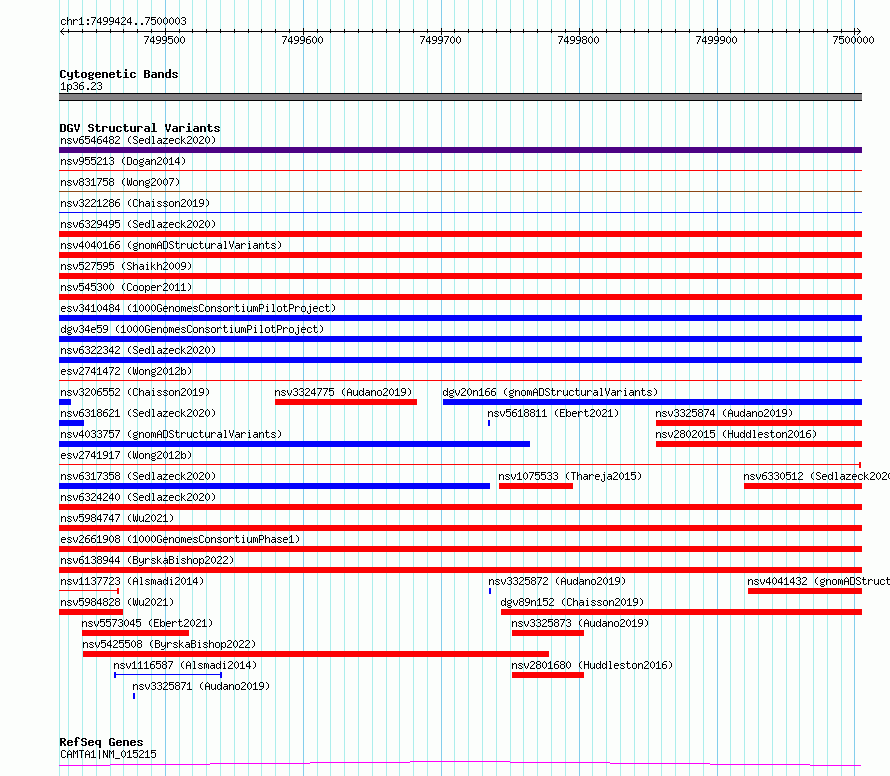Viewport: 890px width, 776px height.
Task: Click the blue dgv20n166 variant bar
Action: coord(652,402)
